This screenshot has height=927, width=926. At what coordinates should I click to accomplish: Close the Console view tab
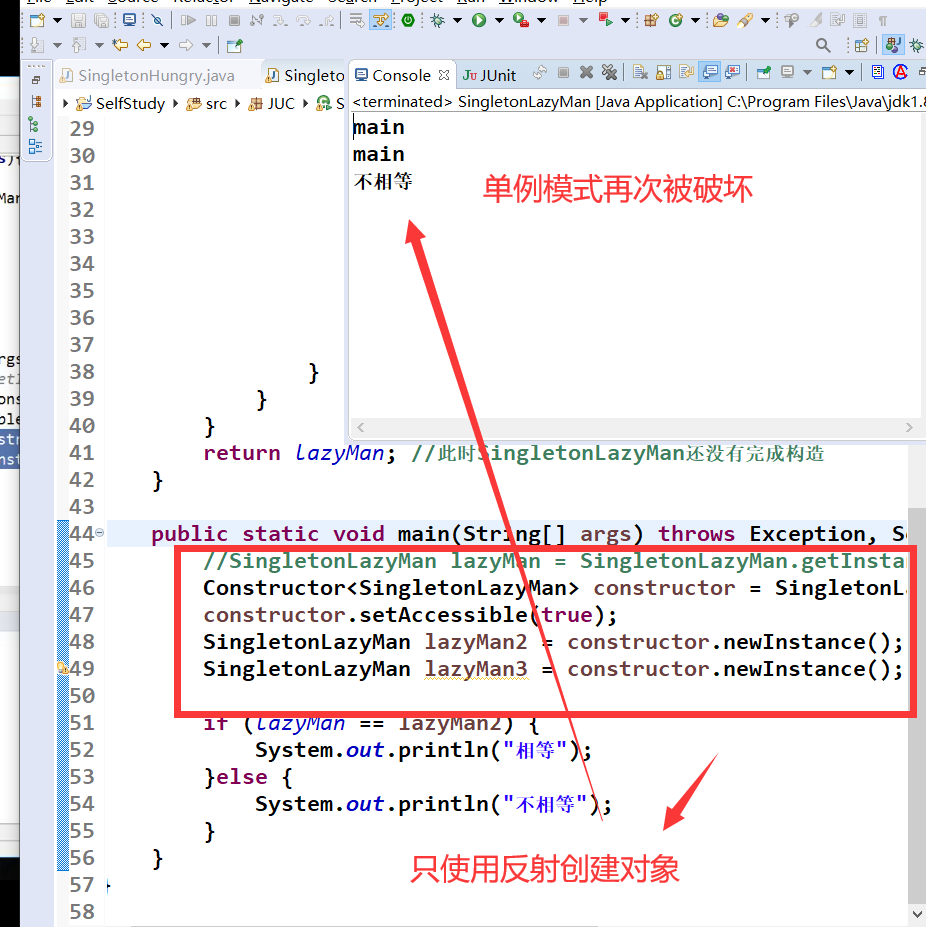coord(444,75)
